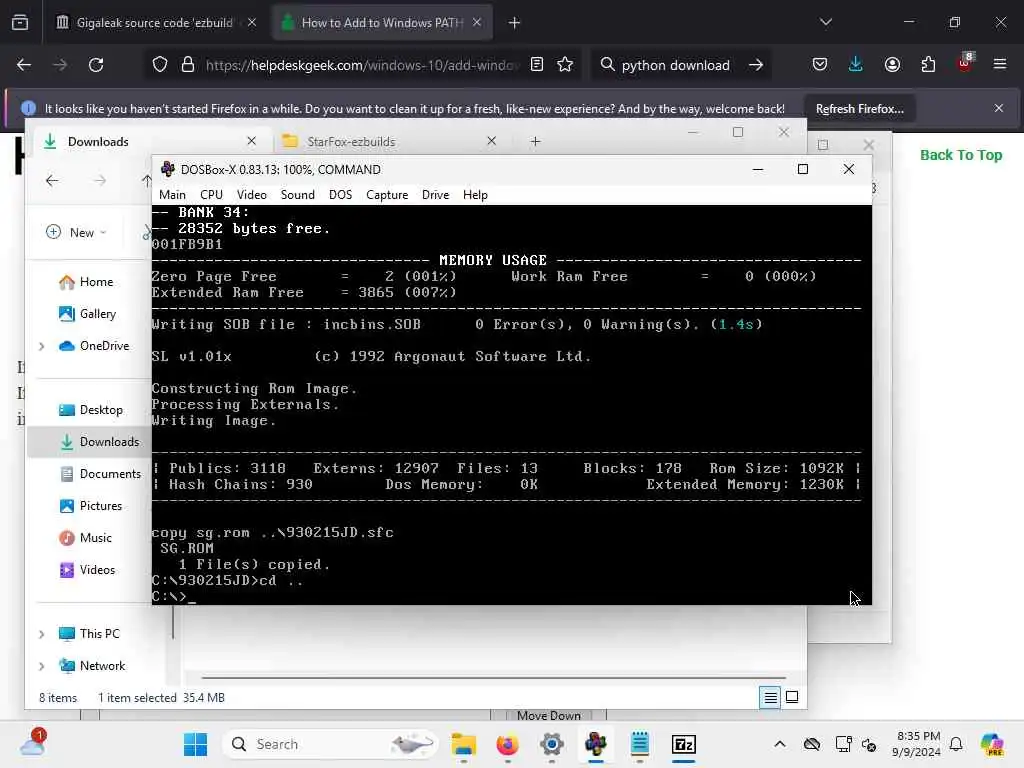Image resolution: width=1024 pixels, height=768 pixels.
Task: Open the DOS menu in DOSBox-X
Action: point(340,195)
